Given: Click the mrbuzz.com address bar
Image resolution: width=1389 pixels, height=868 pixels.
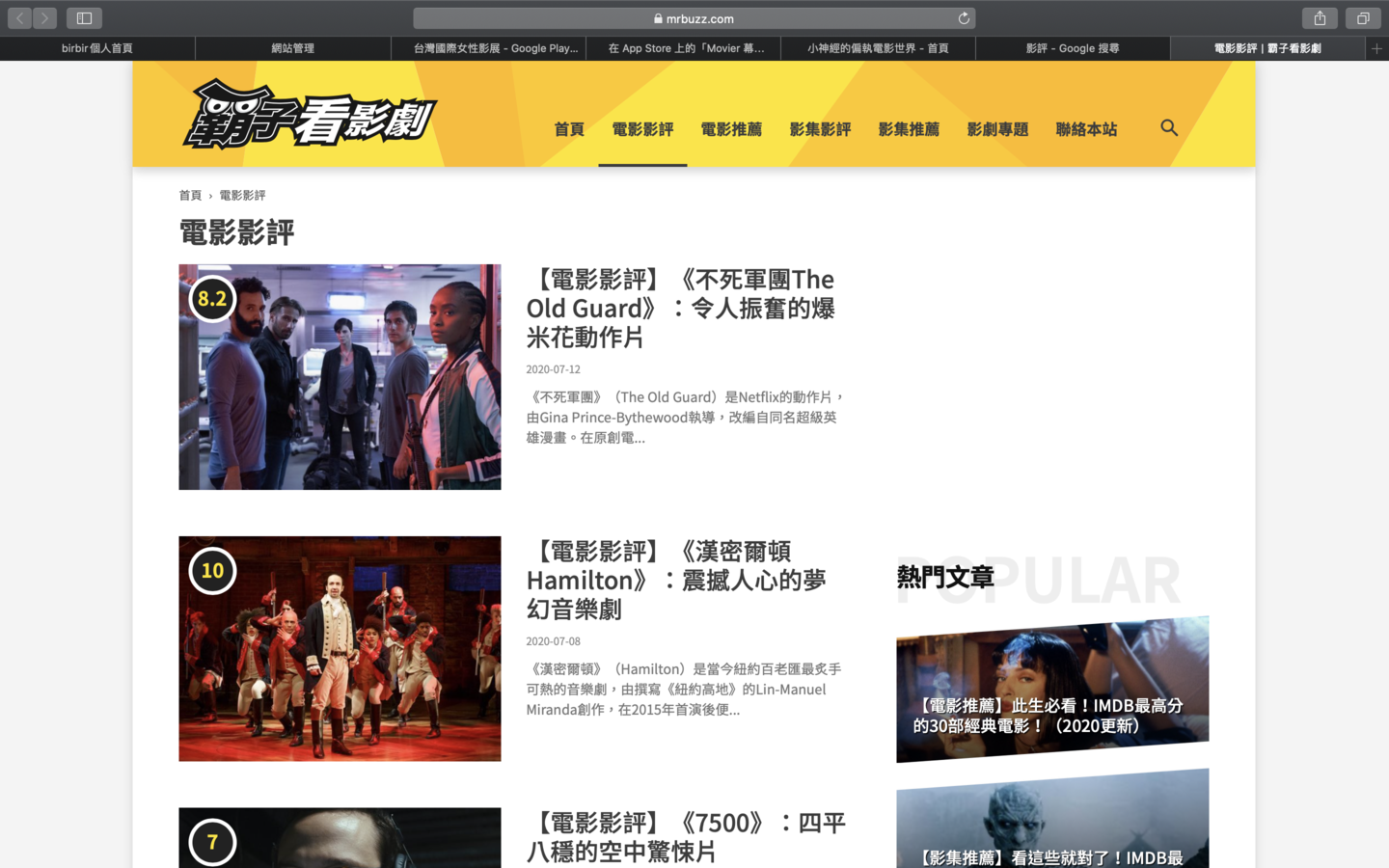Looking at the screenshot, I should 694,18.
